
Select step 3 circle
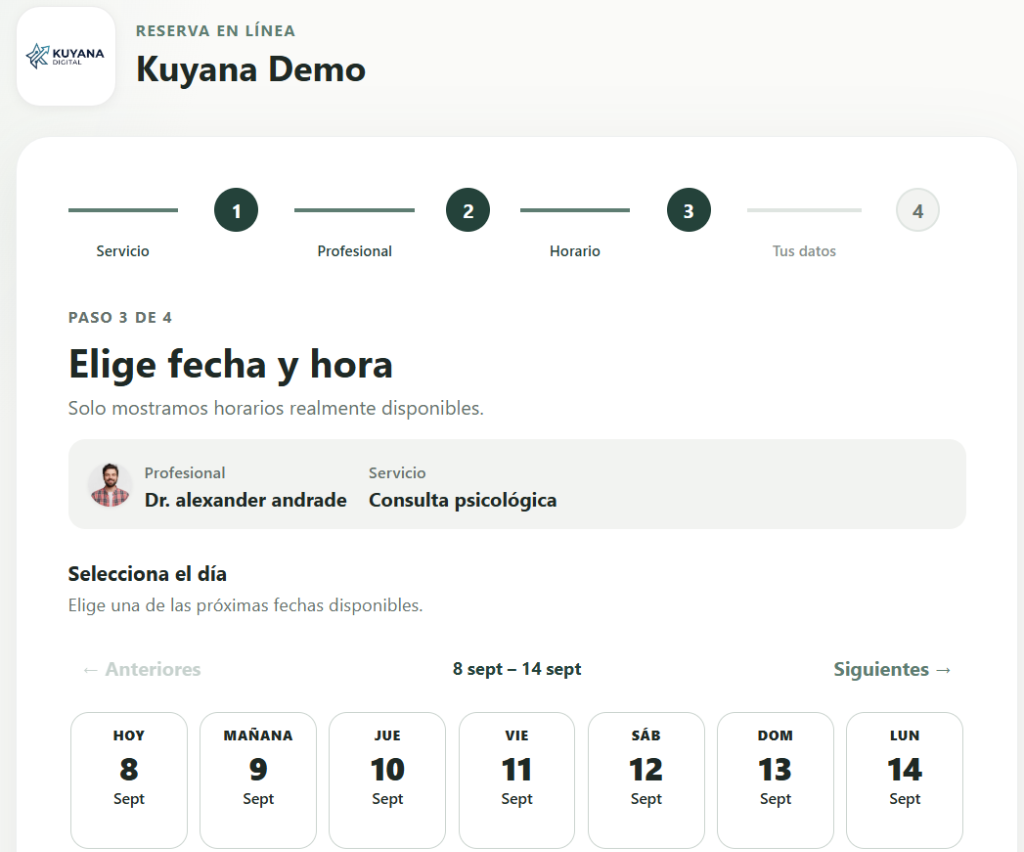coord(688,210)
